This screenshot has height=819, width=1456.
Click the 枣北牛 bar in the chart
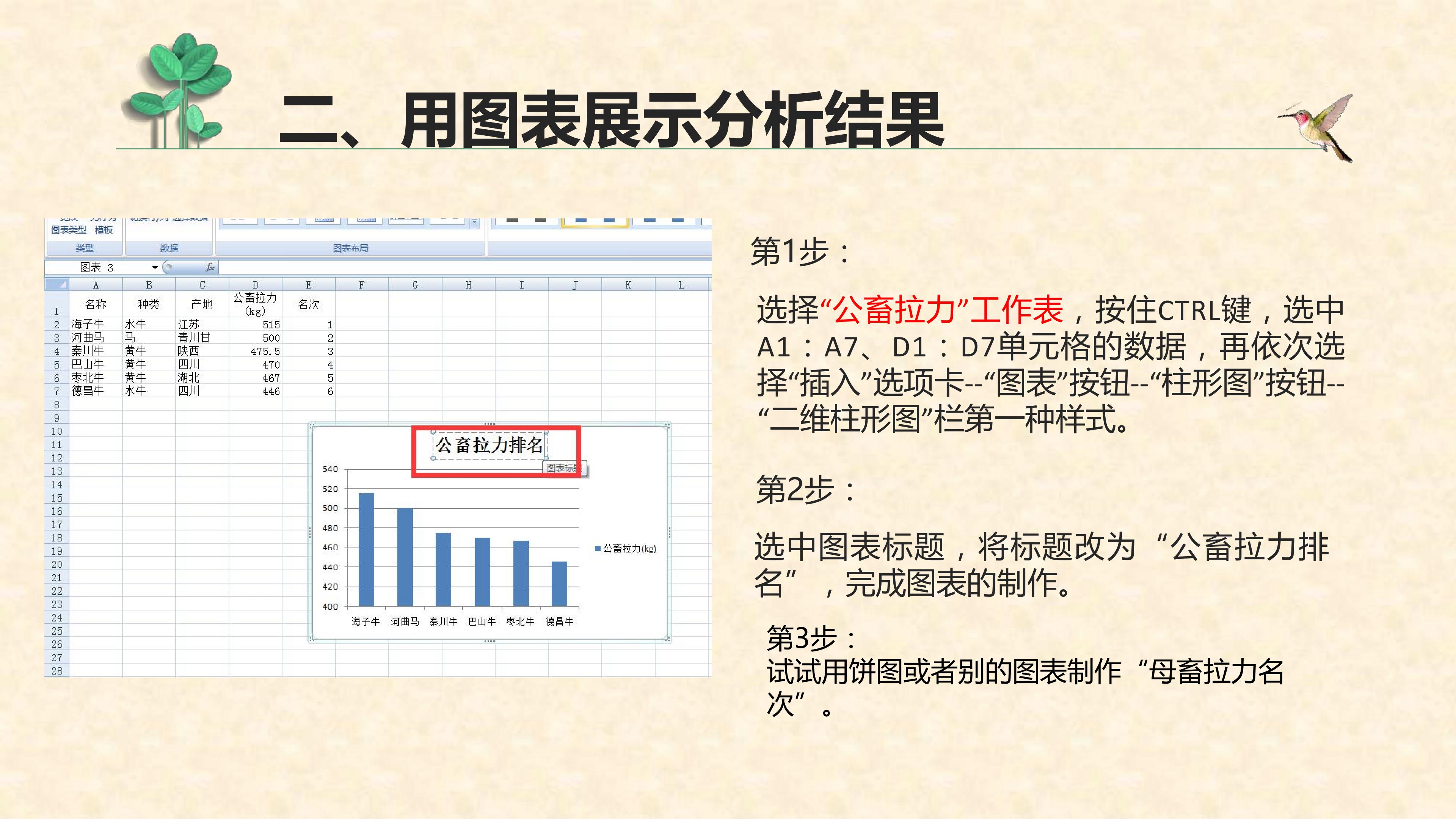click(521, 573)
